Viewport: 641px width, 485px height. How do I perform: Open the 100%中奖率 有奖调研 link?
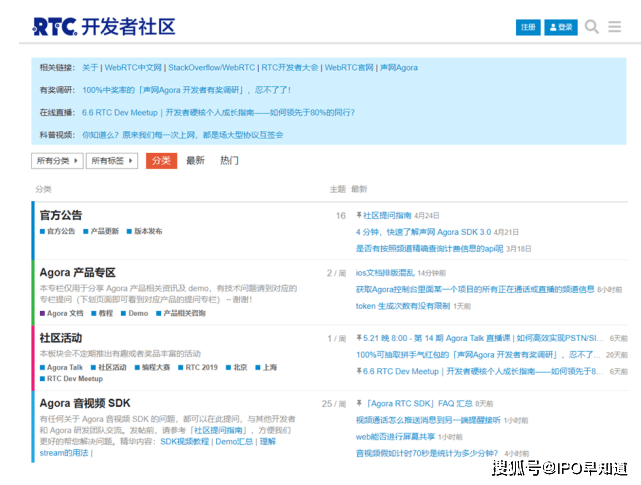click(186, 90)
